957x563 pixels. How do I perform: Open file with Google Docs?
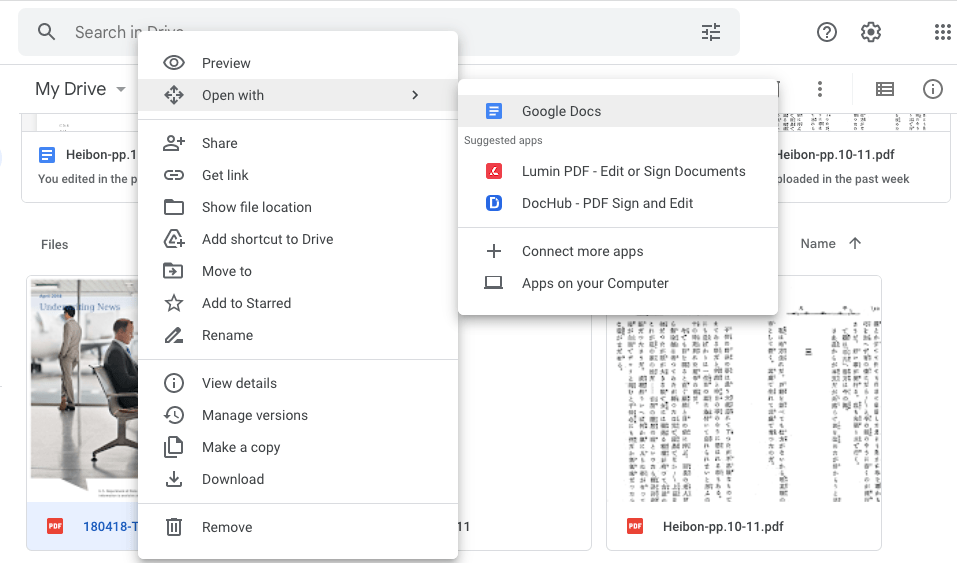561,111
